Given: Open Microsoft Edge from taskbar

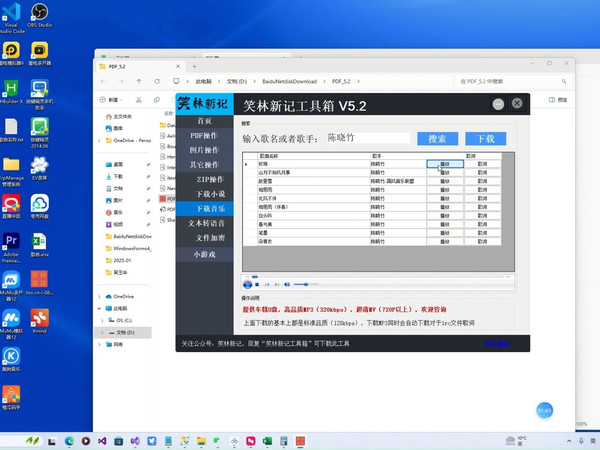Looking at the screenshot, I should tap(69, 441).
